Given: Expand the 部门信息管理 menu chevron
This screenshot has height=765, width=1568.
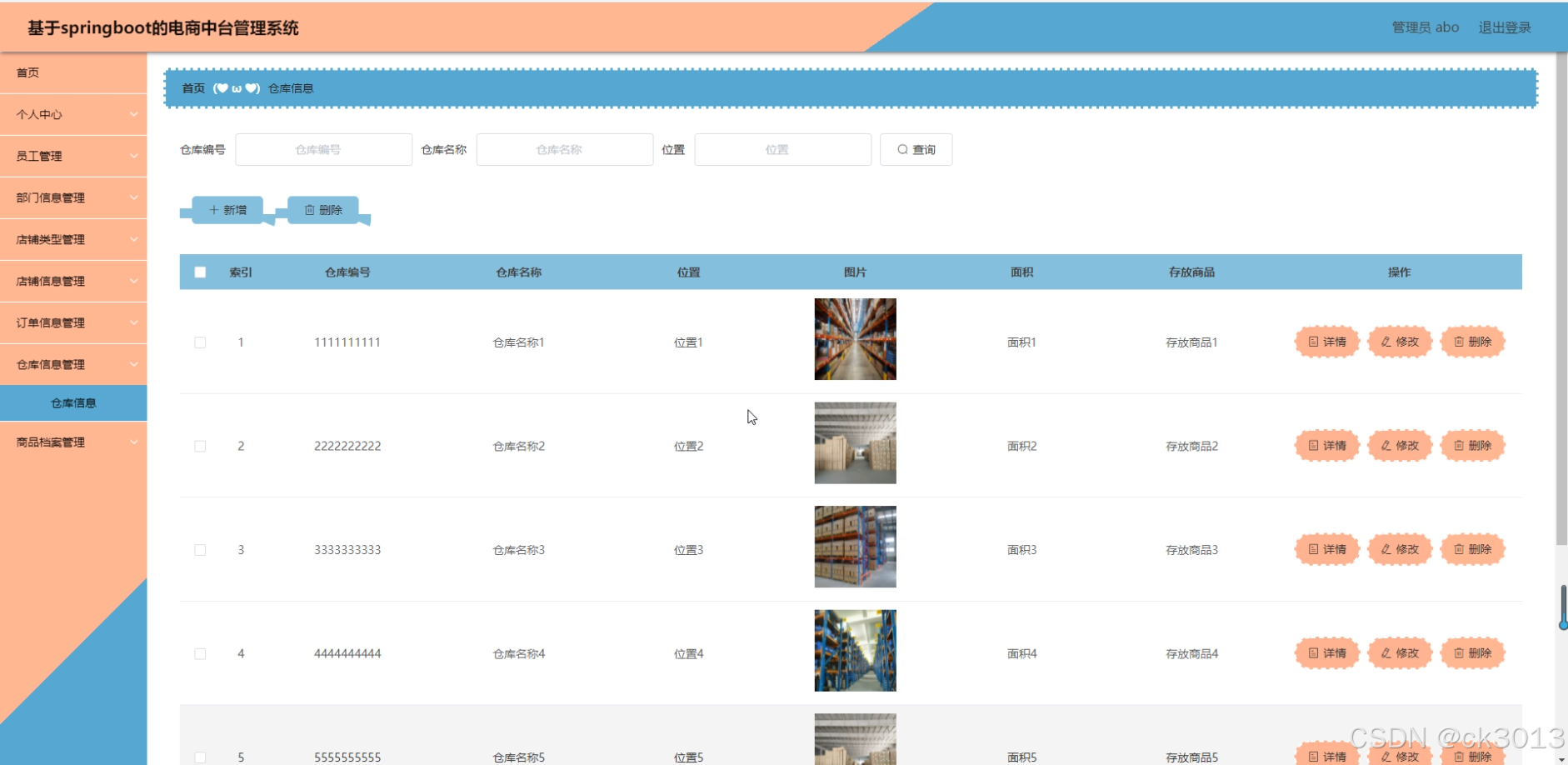Looking at the screenshot, I should pyautogui.click(x=133, y=197).
